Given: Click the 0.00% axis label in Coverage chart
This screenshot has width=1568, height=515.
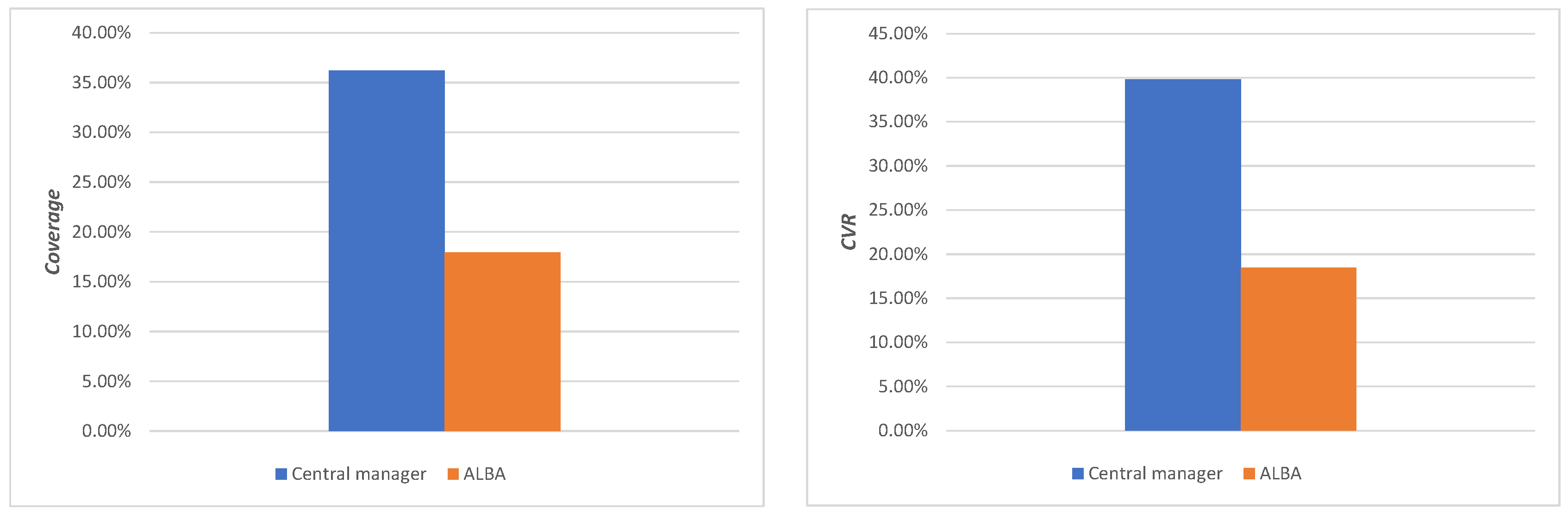Looking at the screenshot, I should [106, 431].
